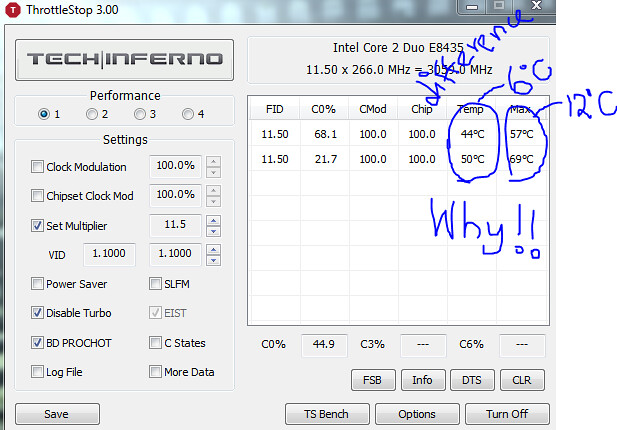This screenshot has height=430, width=617.
Task: Select Performance profile 2
Action: click(92, 114)
